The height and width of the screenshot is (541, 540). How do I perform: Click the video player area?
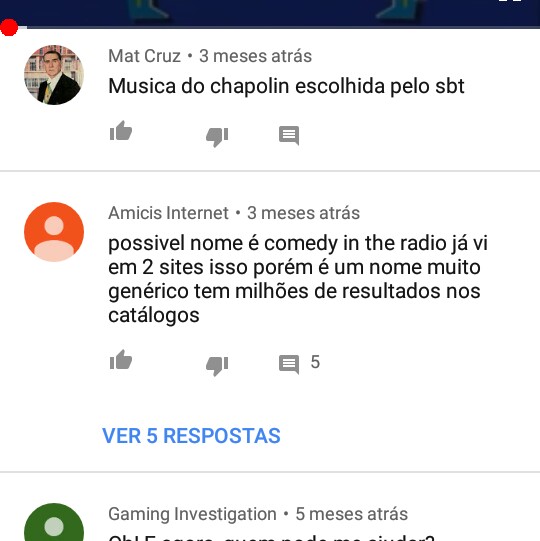point(270,12)
